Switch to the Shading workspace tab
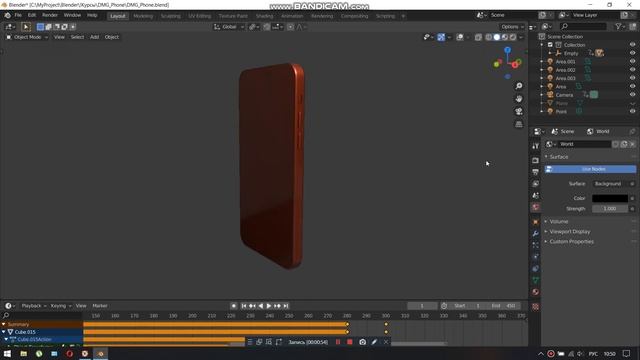 click(264, 16)
